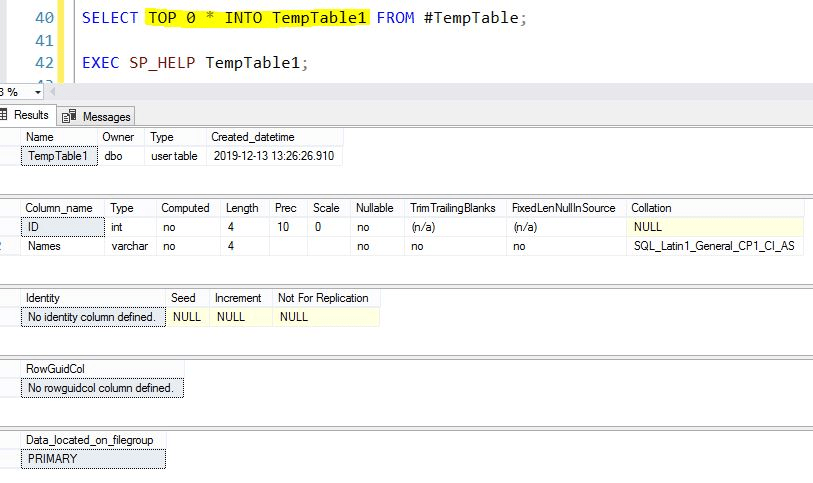Select the Names column name cell

pyautogui.click(x=63, y=246)
